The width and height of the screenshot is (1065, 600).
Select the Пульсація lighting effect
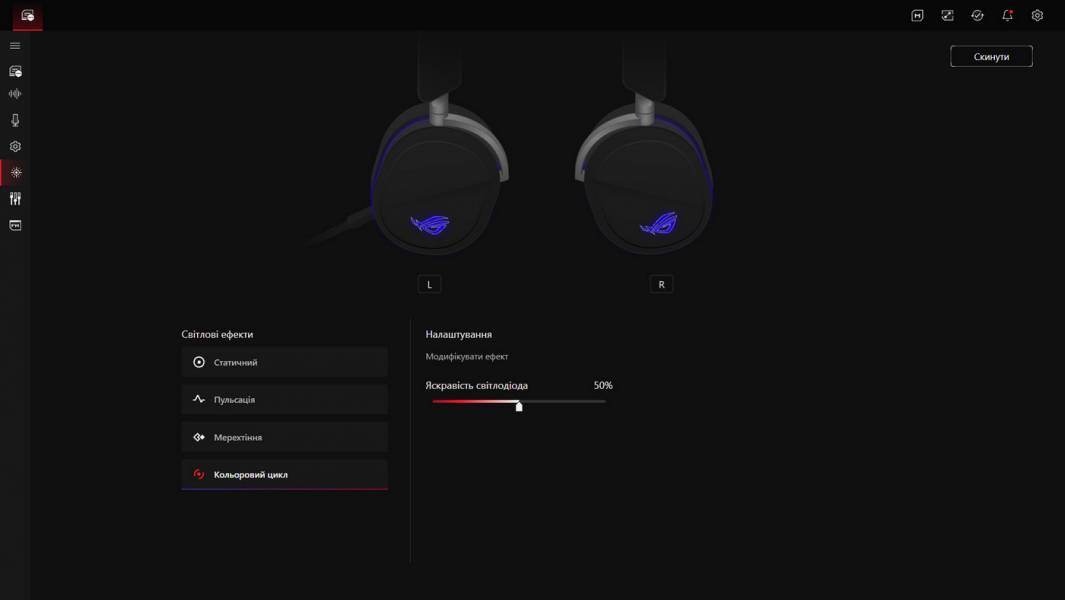[x=285, y=400]
